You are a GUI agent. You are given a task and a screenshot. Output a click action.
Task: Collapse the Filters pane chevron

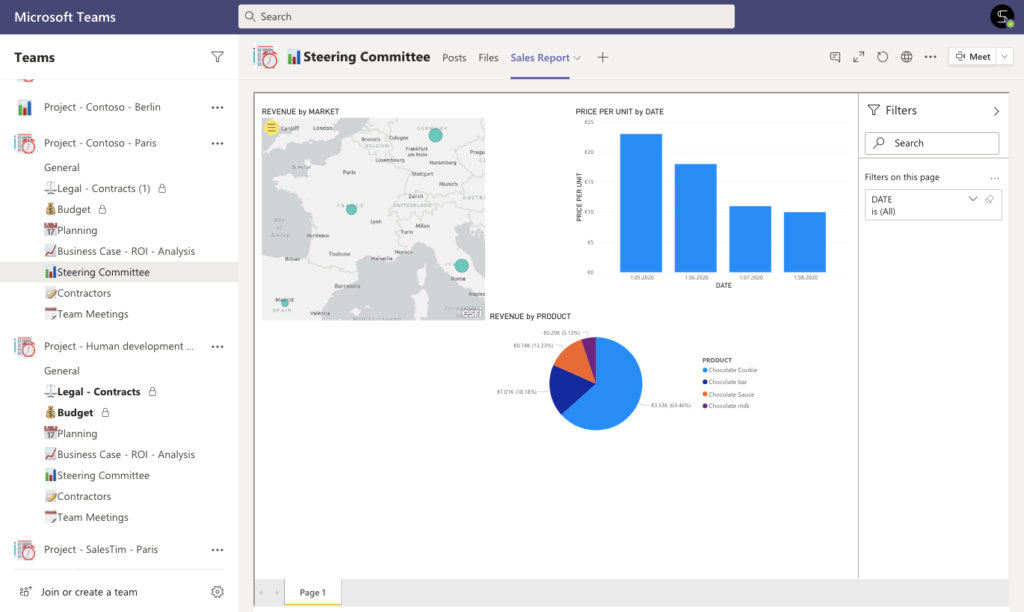(x=997, y=111)
